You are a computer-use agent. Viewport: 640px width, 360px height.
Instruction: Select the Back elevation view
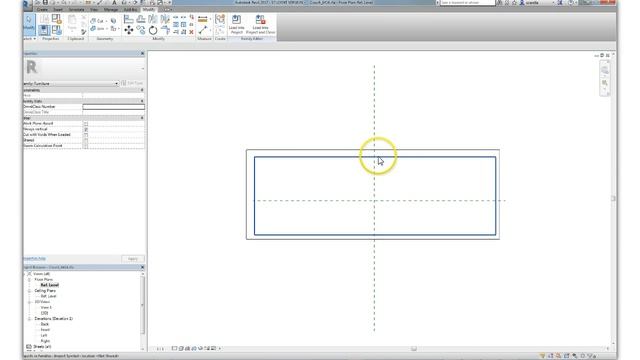[x=44, y=324]
